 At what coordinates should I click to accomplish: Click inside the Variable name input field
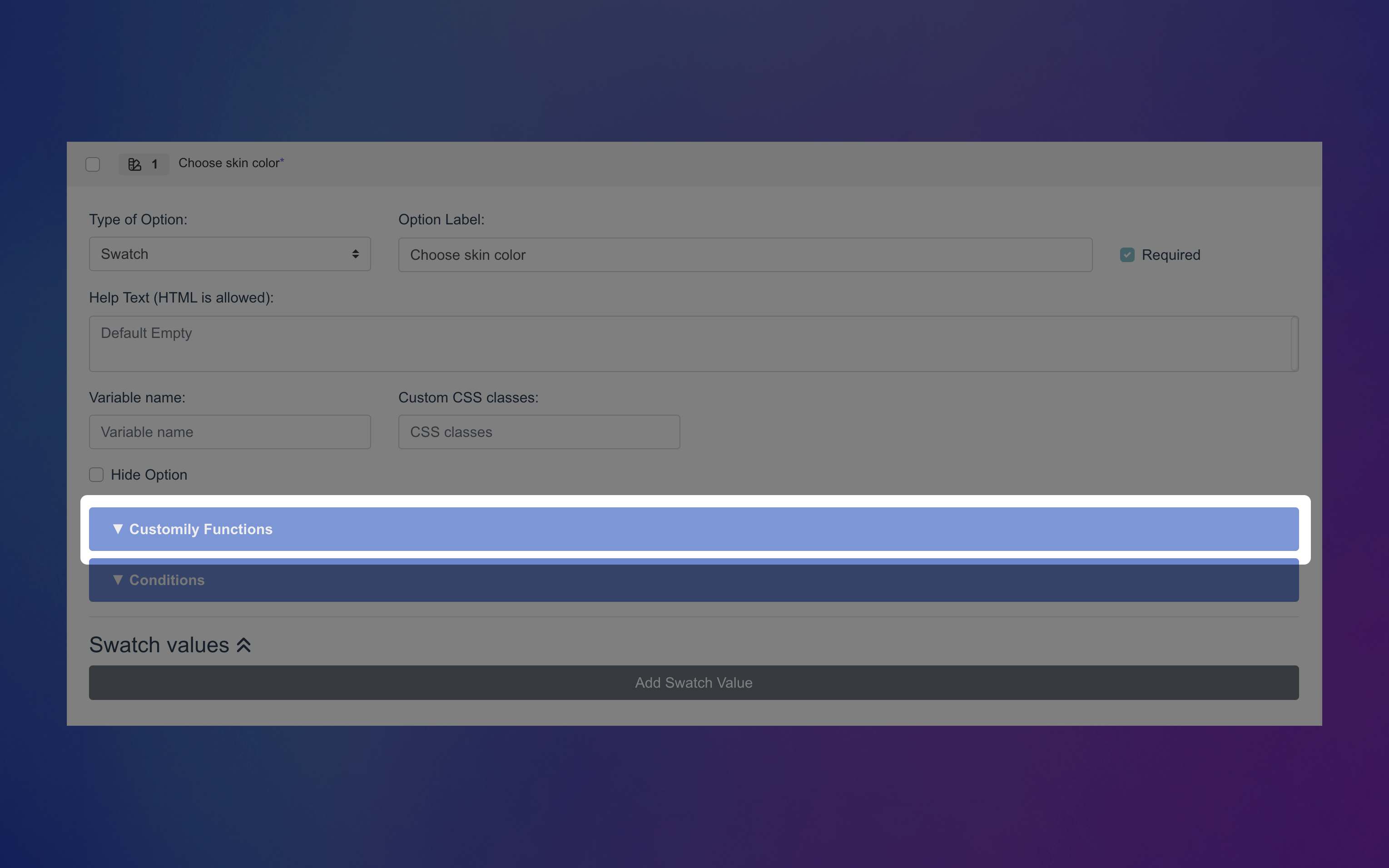[229, 432]
